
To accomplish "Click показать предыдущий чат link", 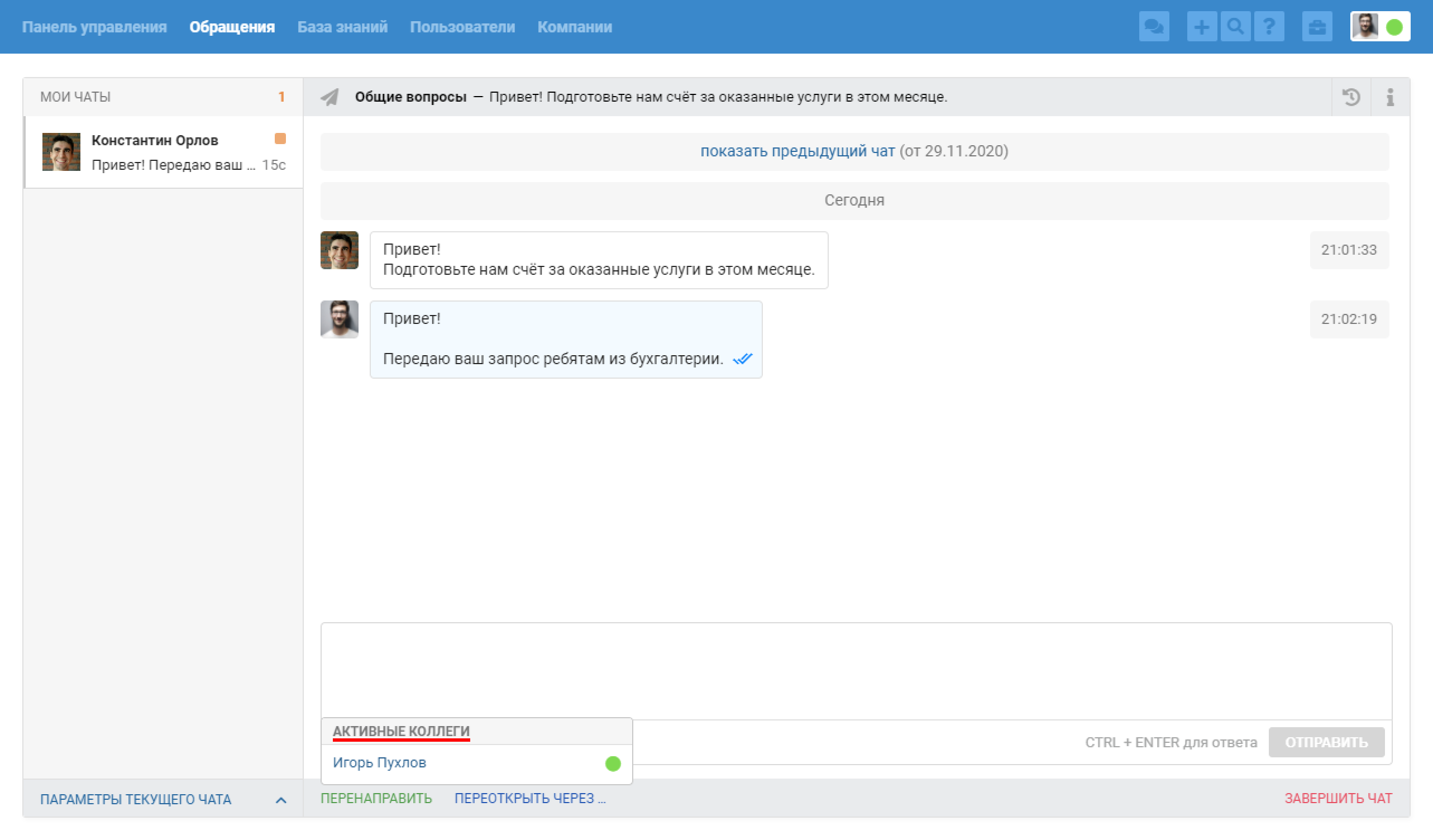I will [x=797, y=151].
